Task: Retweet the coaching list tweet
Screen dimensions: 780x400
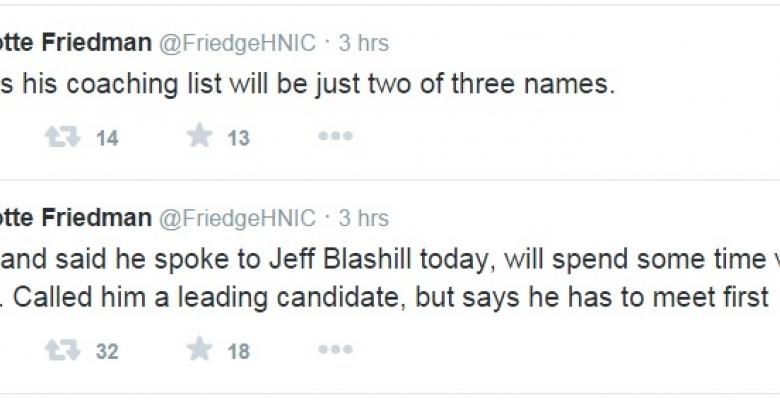Action: pos(62,137)
